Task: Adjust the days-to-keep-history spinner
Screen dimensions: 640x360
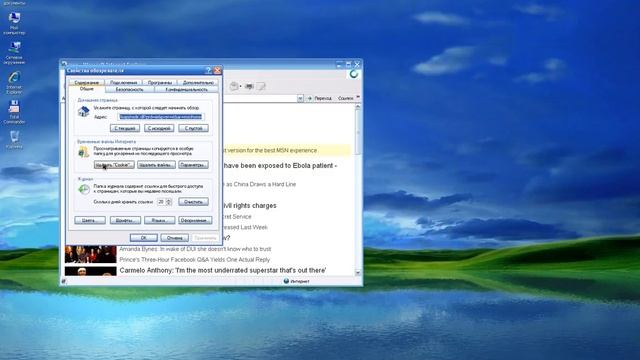Action: (169, 202)
